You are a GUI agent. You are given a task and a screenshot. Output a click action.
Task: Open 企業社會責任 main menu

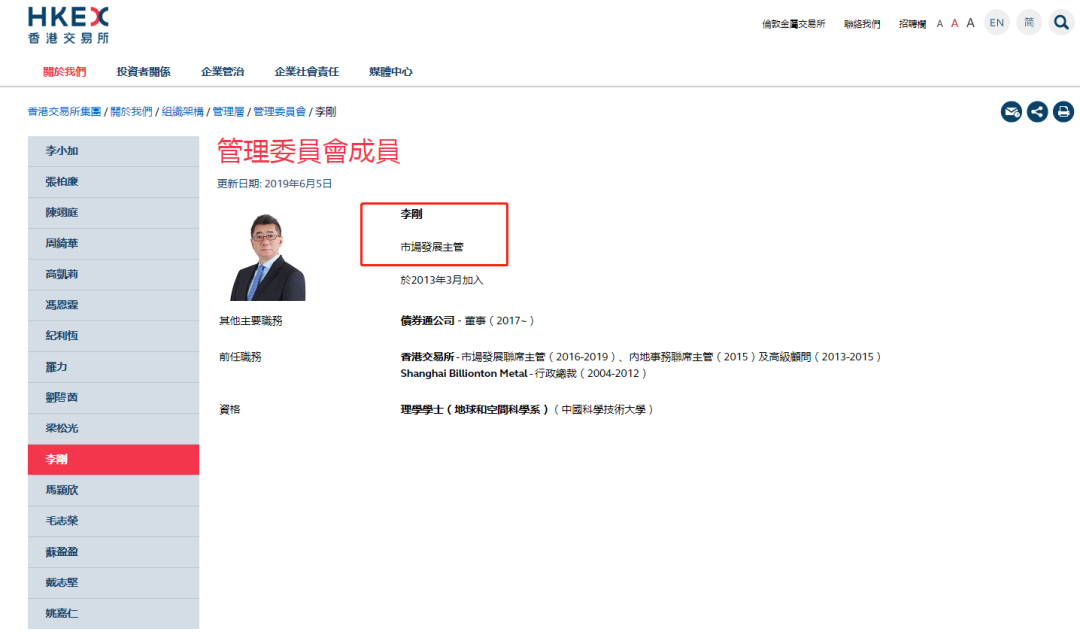point(307,72)
